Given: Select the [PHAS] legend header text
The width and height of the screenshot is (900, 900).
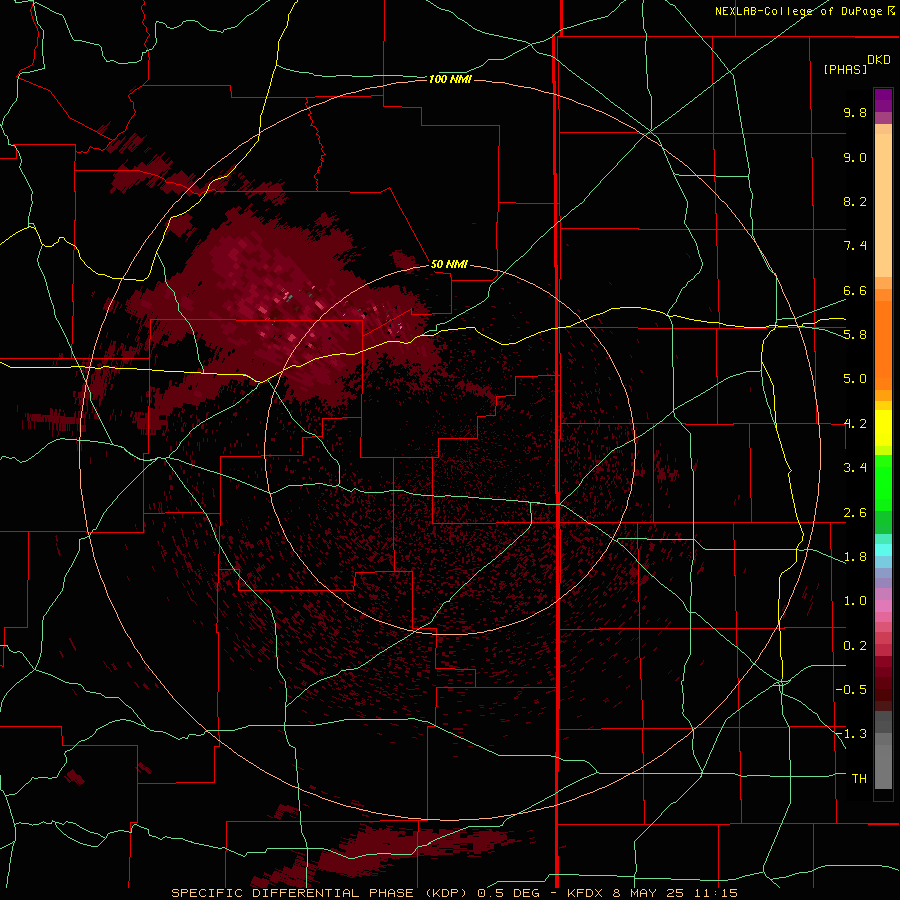Looking at the screenshot, I should (845, 69).
